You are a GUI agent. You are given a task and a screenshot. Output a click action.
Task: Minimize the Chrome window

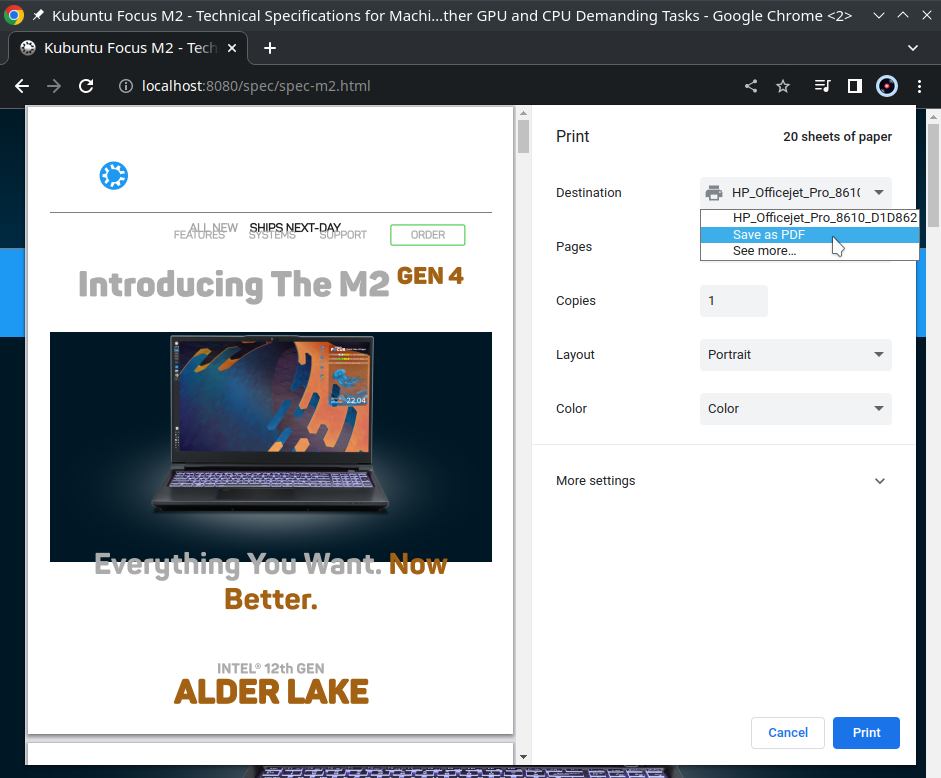tap(879, 16)
